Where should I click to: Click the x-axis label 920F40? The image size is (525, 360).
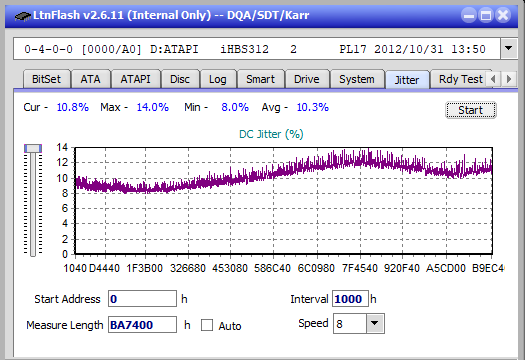point(402,268)
